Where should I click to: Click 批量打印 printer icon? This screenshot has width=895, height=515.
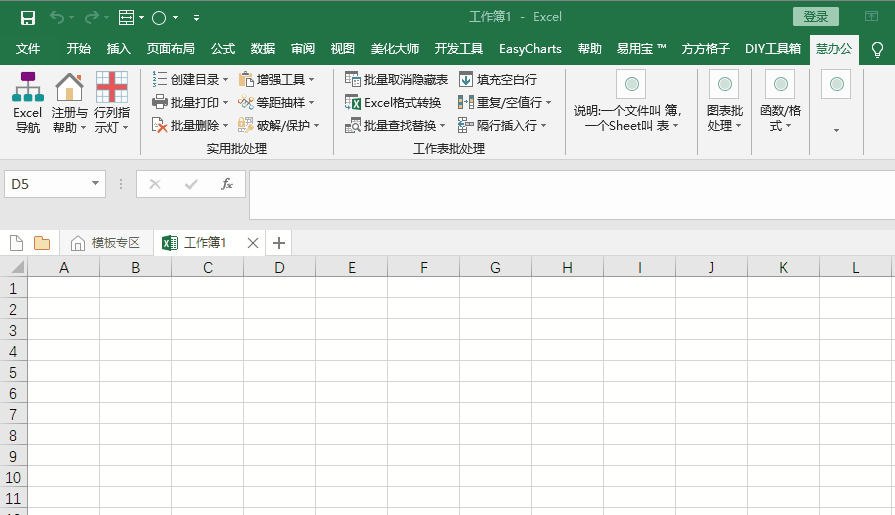tap(159, 102)
